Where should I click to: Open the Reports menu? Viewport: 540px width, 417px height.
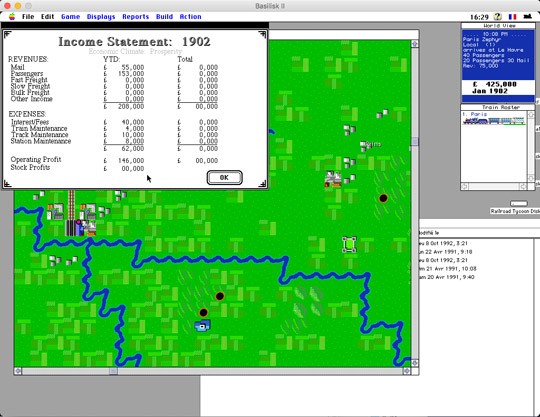coord(135,17)
